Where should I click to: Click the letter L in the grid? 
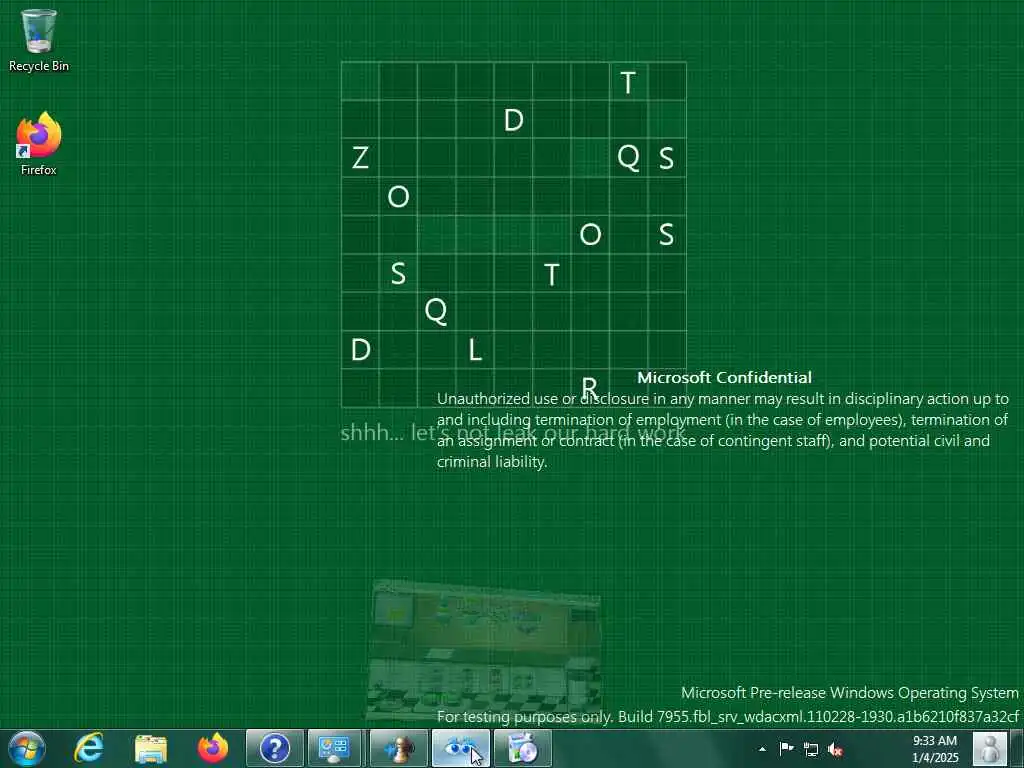[x=475, y=350]
